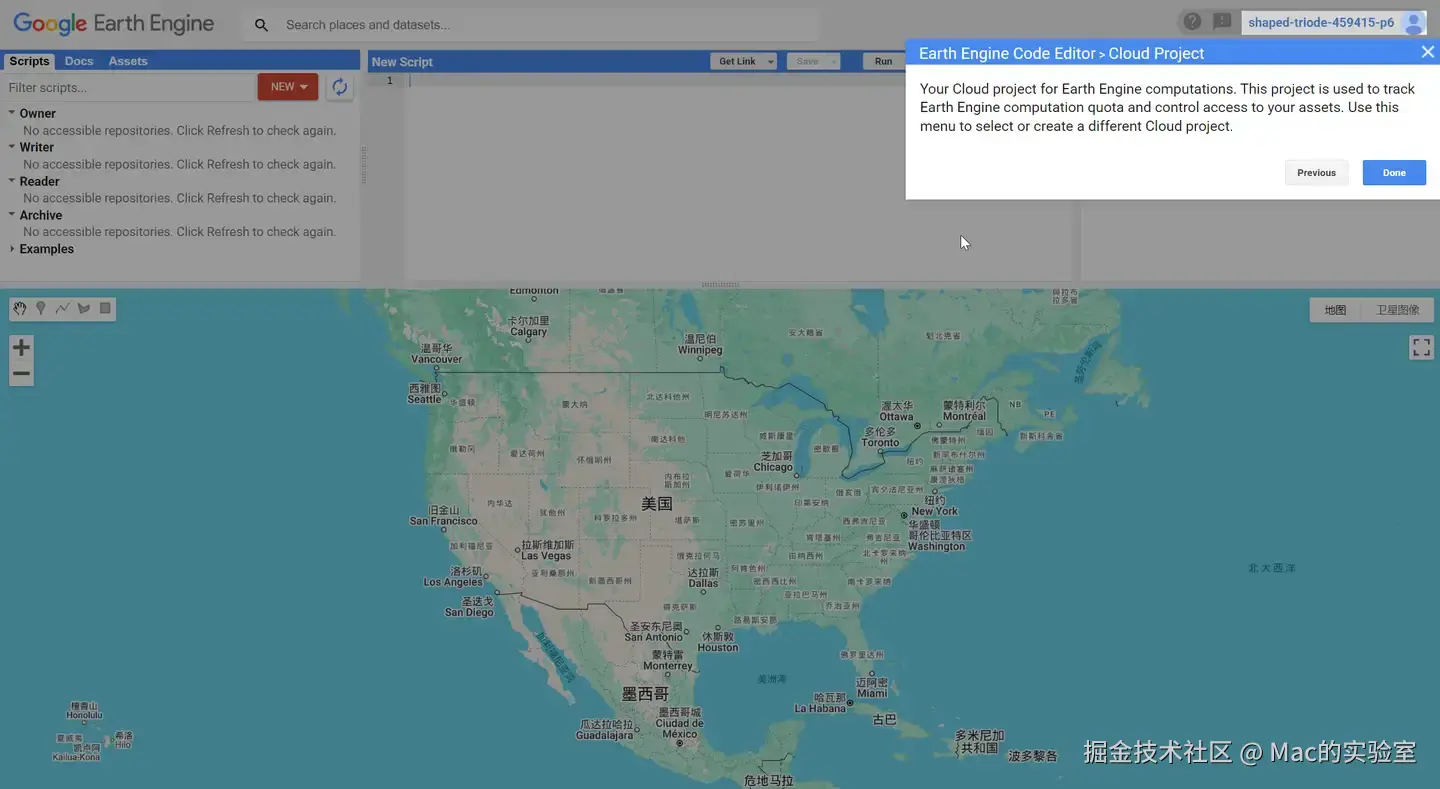Click the search magnifier icon
1440x789 pixels.
tap(261, 25)
